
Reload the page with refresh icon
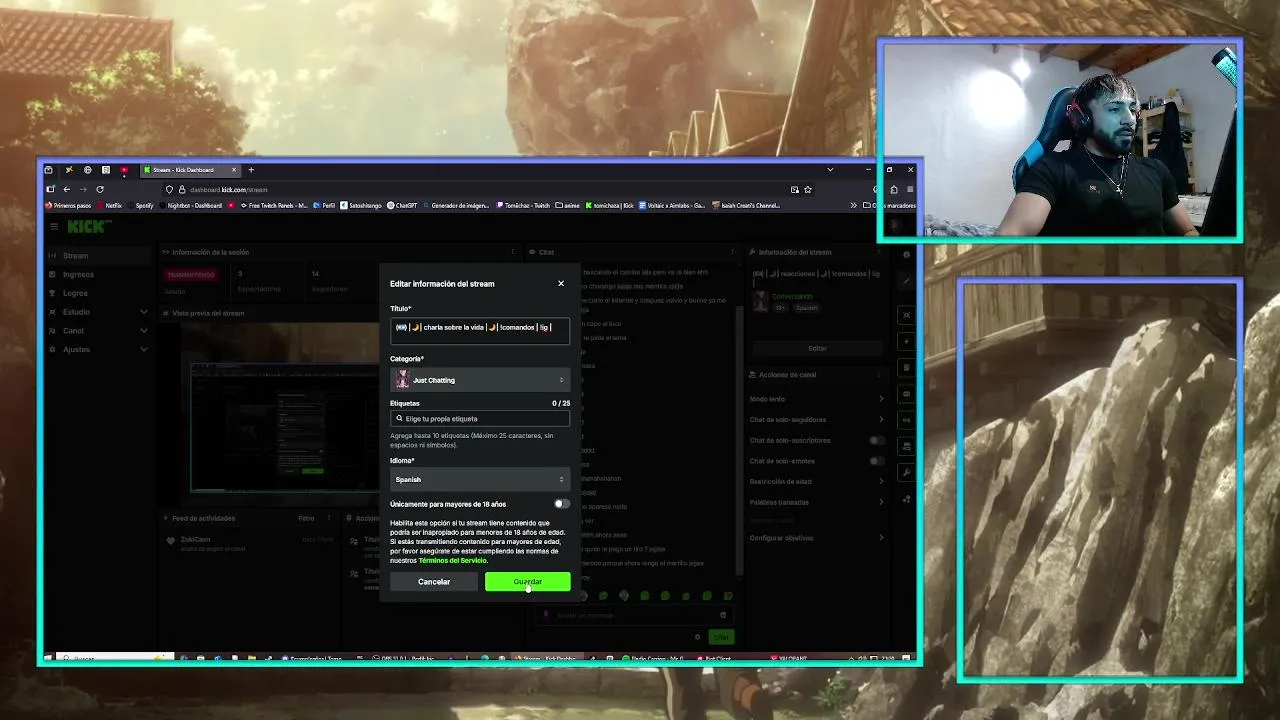[100, 189]
